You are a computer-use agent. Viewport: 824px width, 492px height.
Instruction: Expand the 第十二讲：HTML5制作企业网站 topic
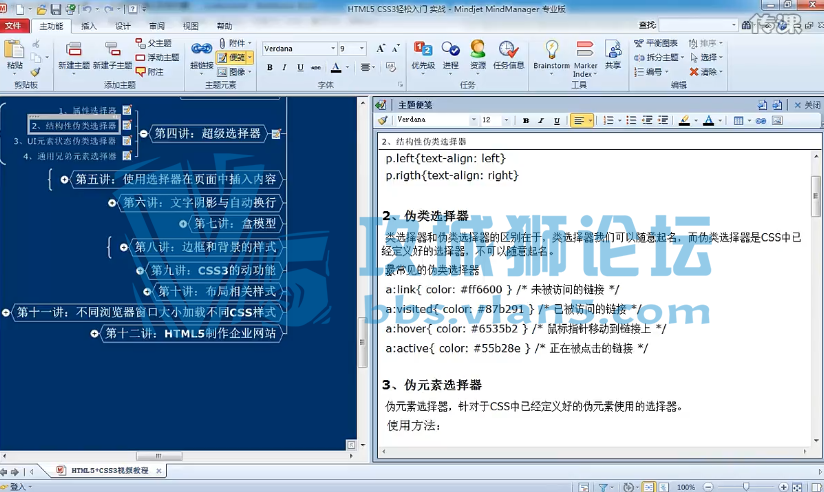(94, 333)
